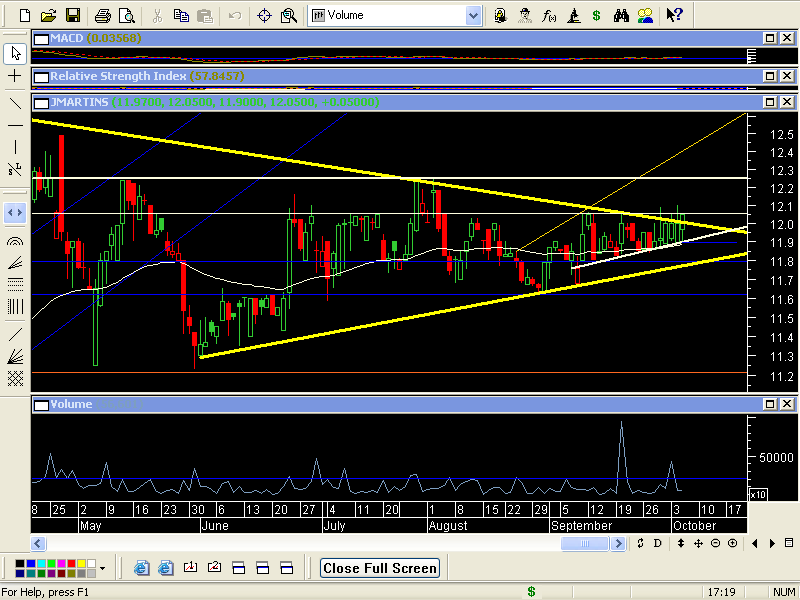The width and height of the screenshot is (800, 600).
Task: Select the crosshair plus tool
Action: pos(15,76)
